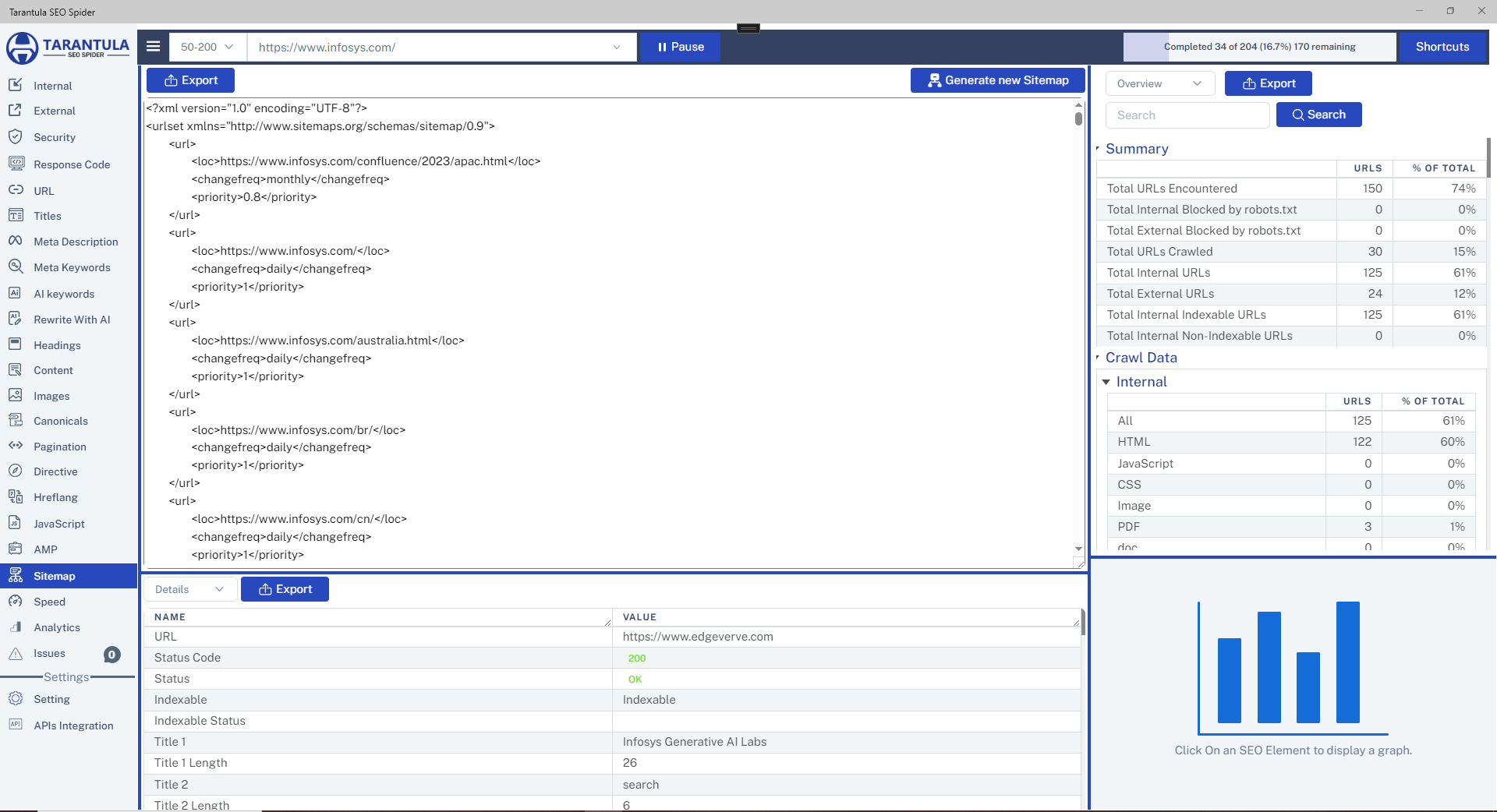Screen dimensions: 1497x812
Task: Expand the URL history dropdown arrow
Action: coord(617,47)
